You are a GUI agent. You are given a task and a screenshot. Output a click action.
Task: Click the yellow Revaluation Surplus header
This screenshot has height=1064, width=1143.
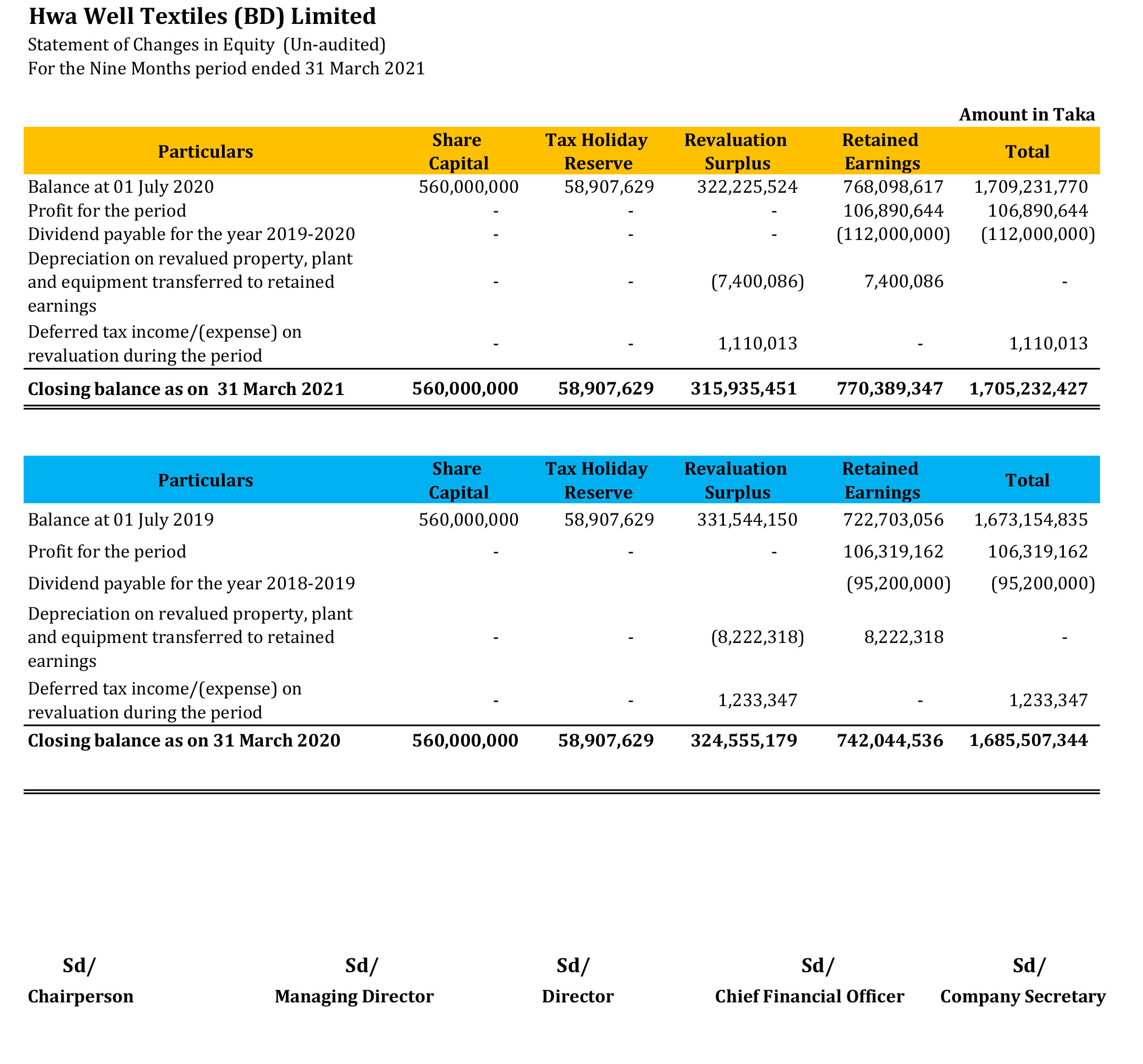tap(736, 152)
